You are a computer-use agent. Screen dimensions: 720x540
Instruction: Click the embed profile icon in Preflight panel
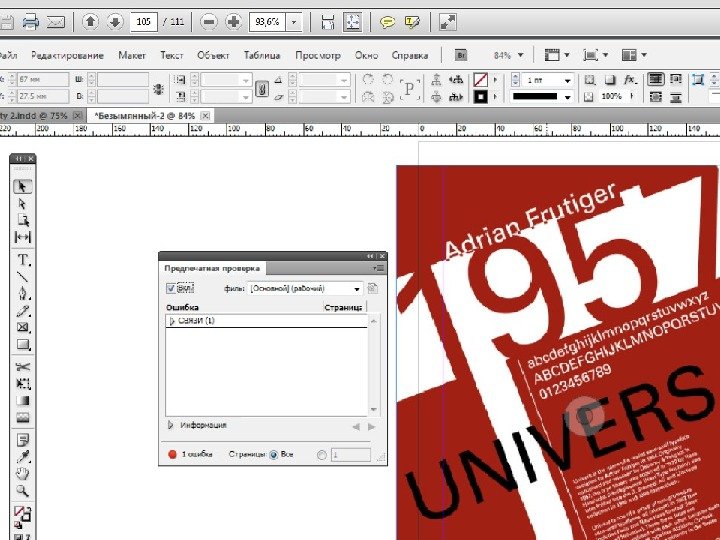point(372,288)
